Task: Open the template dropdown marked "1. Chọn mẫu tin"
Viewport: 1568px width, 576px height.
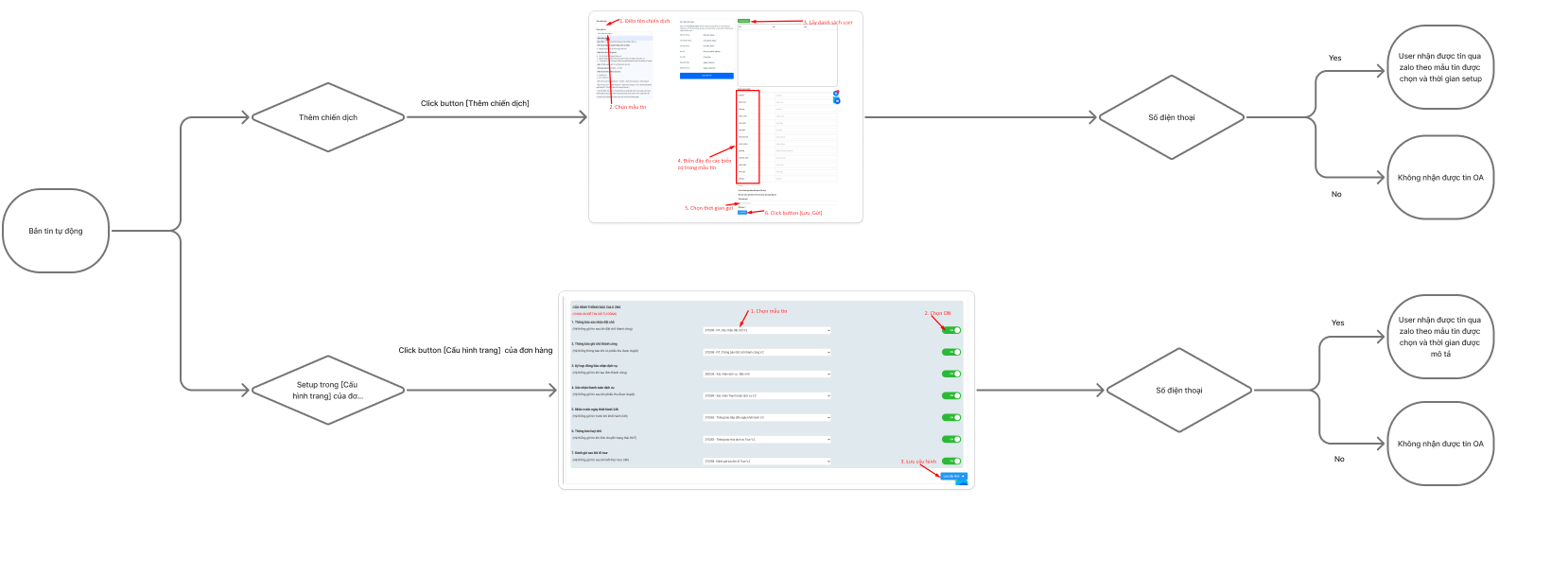Action: coord(766,330)
